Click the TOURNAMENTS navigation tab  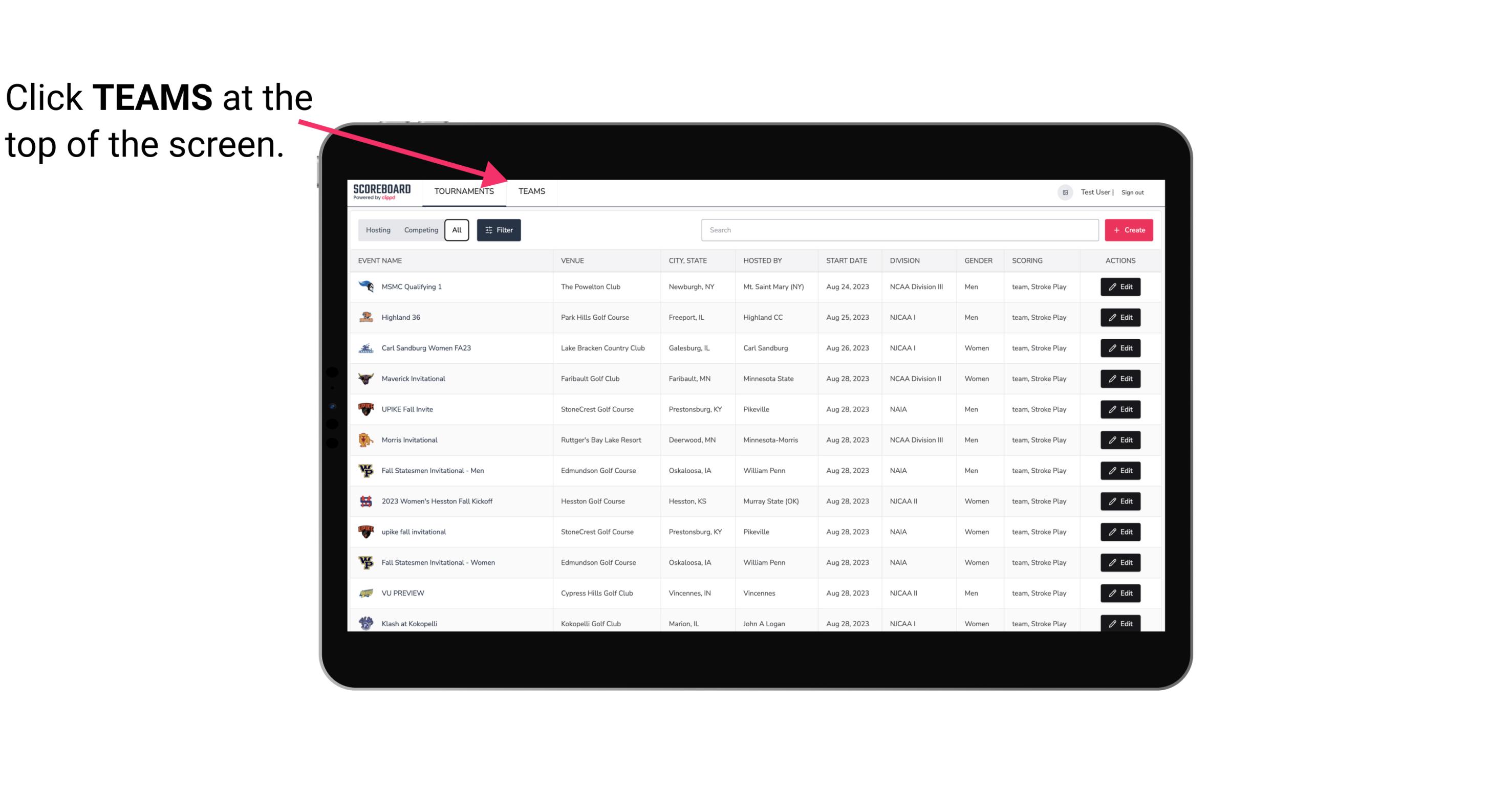tap(463, 191)
